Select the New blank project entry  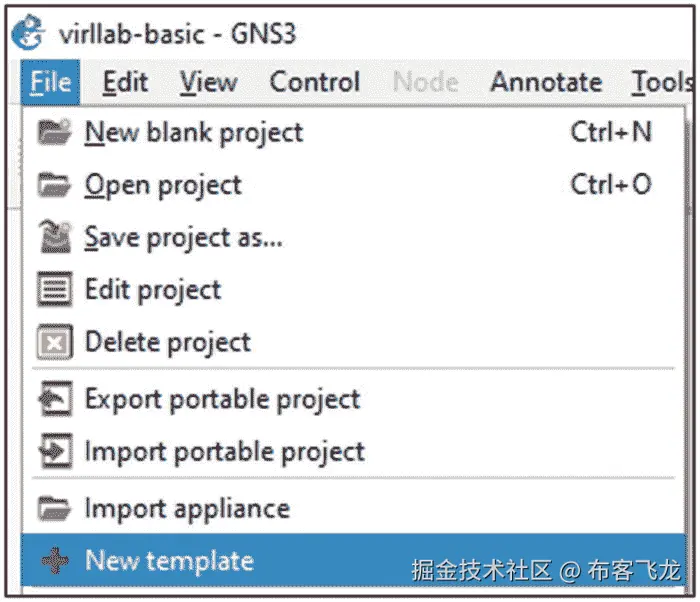tap(194, 132)
